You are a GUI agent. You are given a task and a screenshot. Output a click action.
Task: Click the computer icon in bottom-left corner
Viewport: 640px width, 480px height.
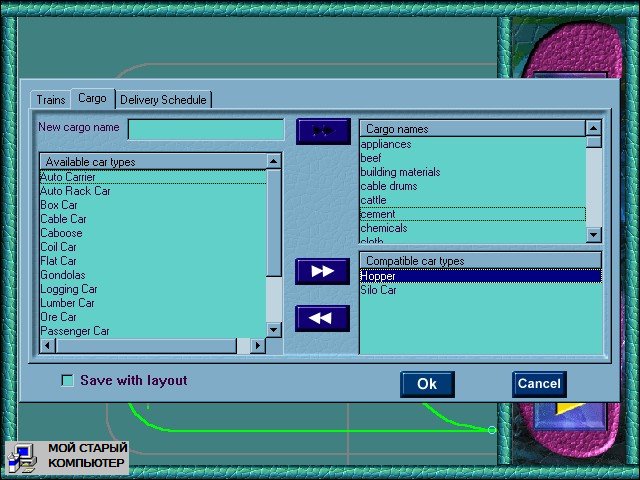coord(22,458)
